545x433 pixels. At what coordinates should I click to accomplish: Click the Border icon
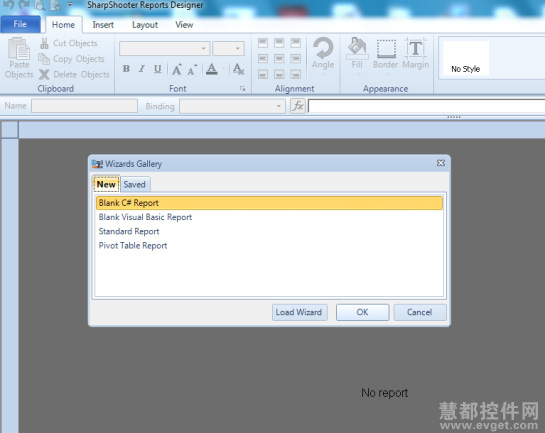coord(386,48)
